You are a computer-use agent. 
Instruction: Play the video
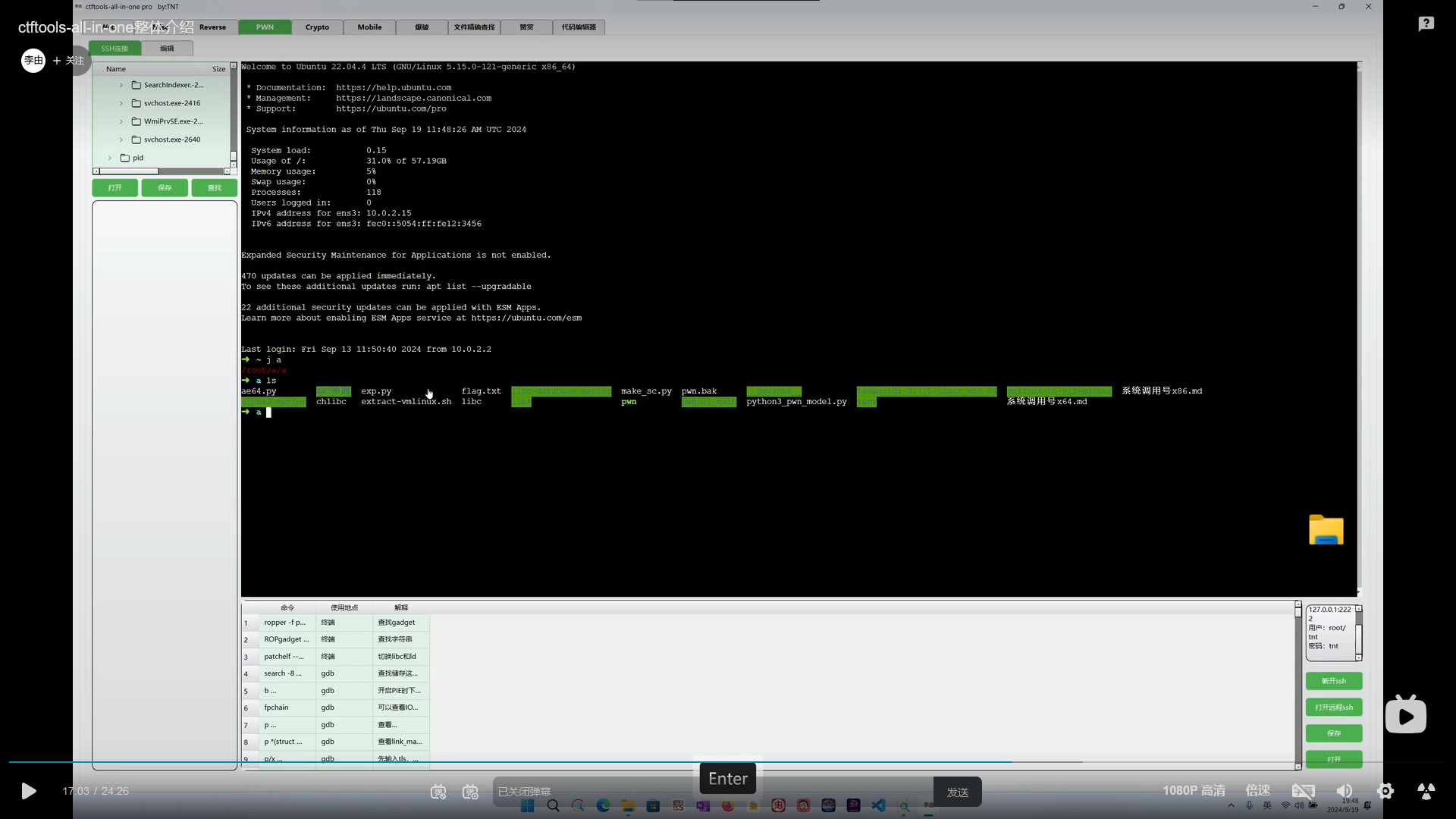coord(28,791)
